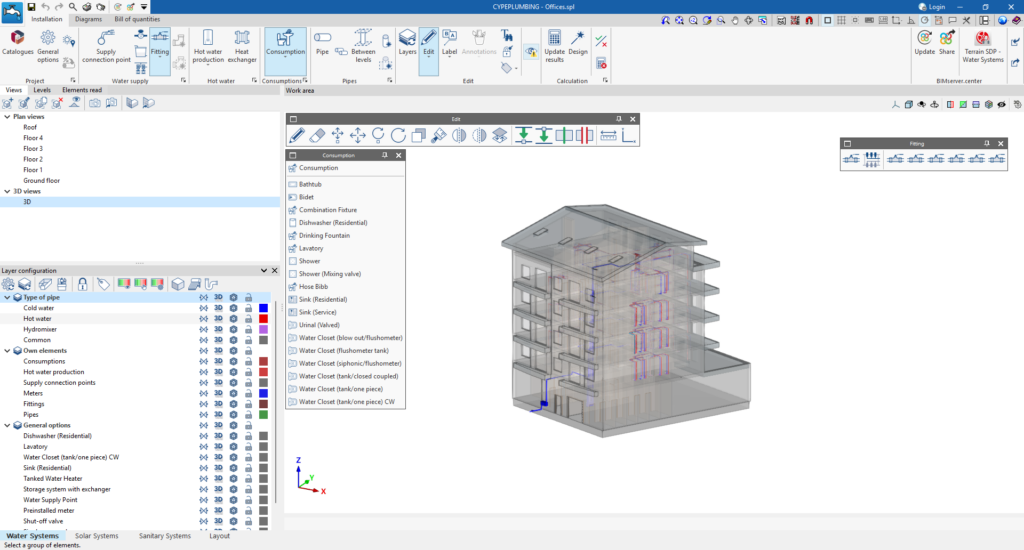Viewport: 1024px width, 550px height.
Task: Select Drinking Fountain in the Consumption list
Action: pos(326,234)
